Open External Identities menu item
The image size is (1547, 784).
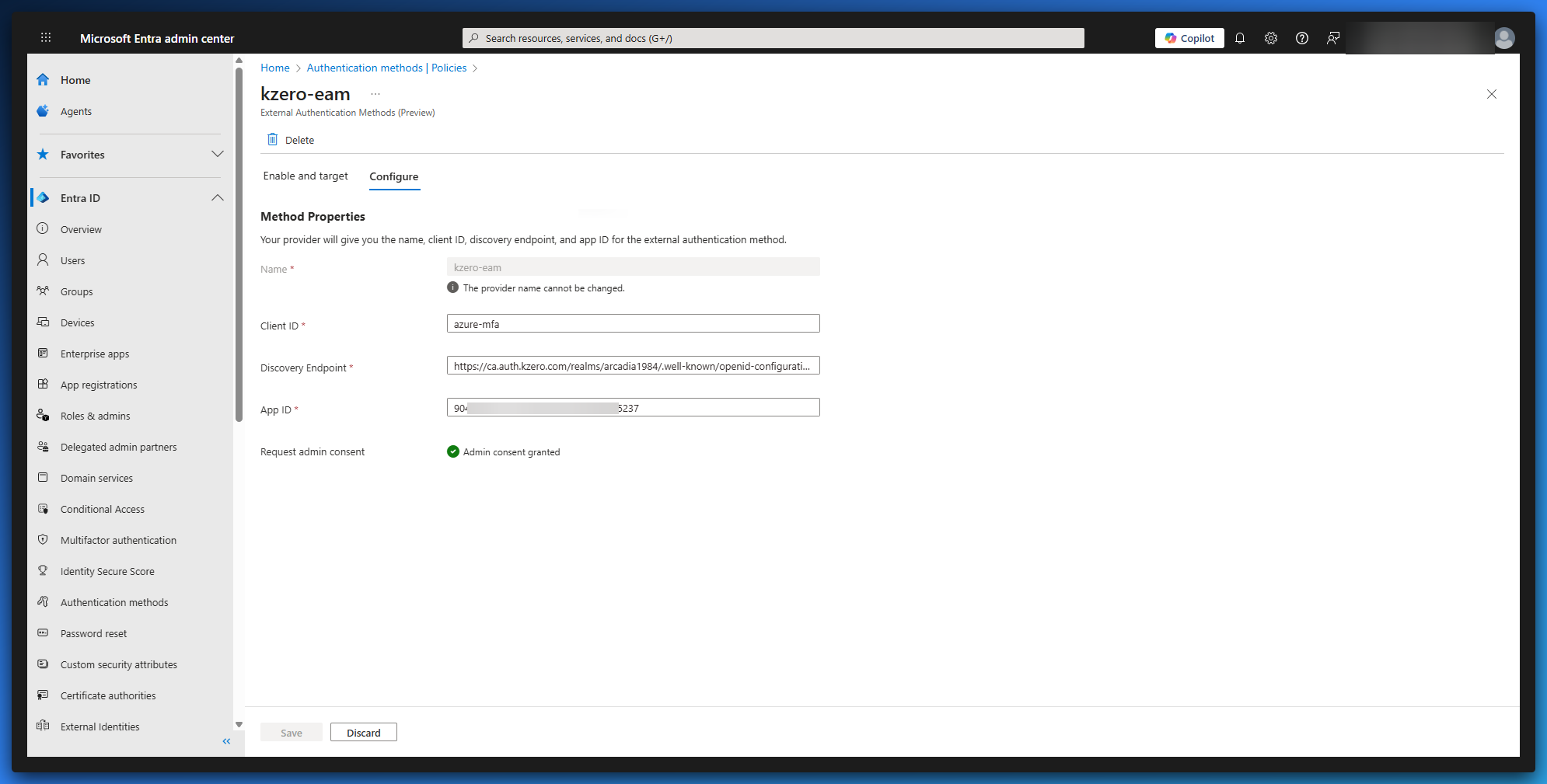(100, 727)
